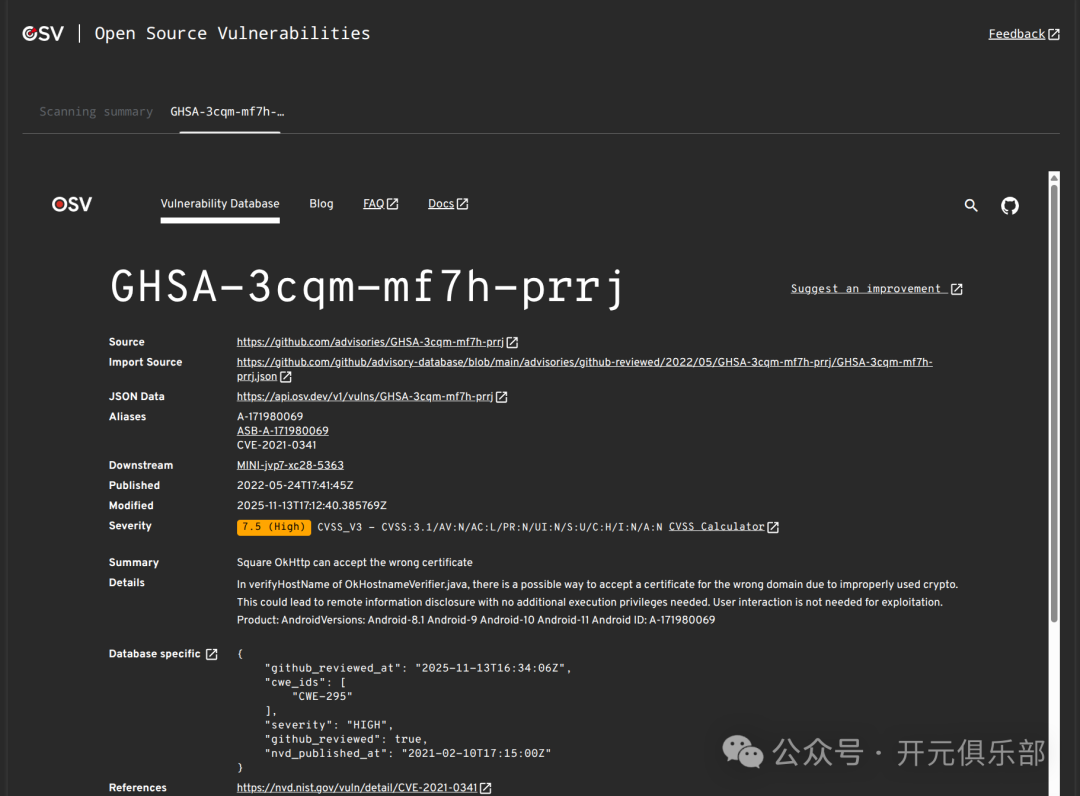The width and height of the screenshot is (1080, 796).
Task: Open the GitHub repository icon
Action: coord(1010,205)
